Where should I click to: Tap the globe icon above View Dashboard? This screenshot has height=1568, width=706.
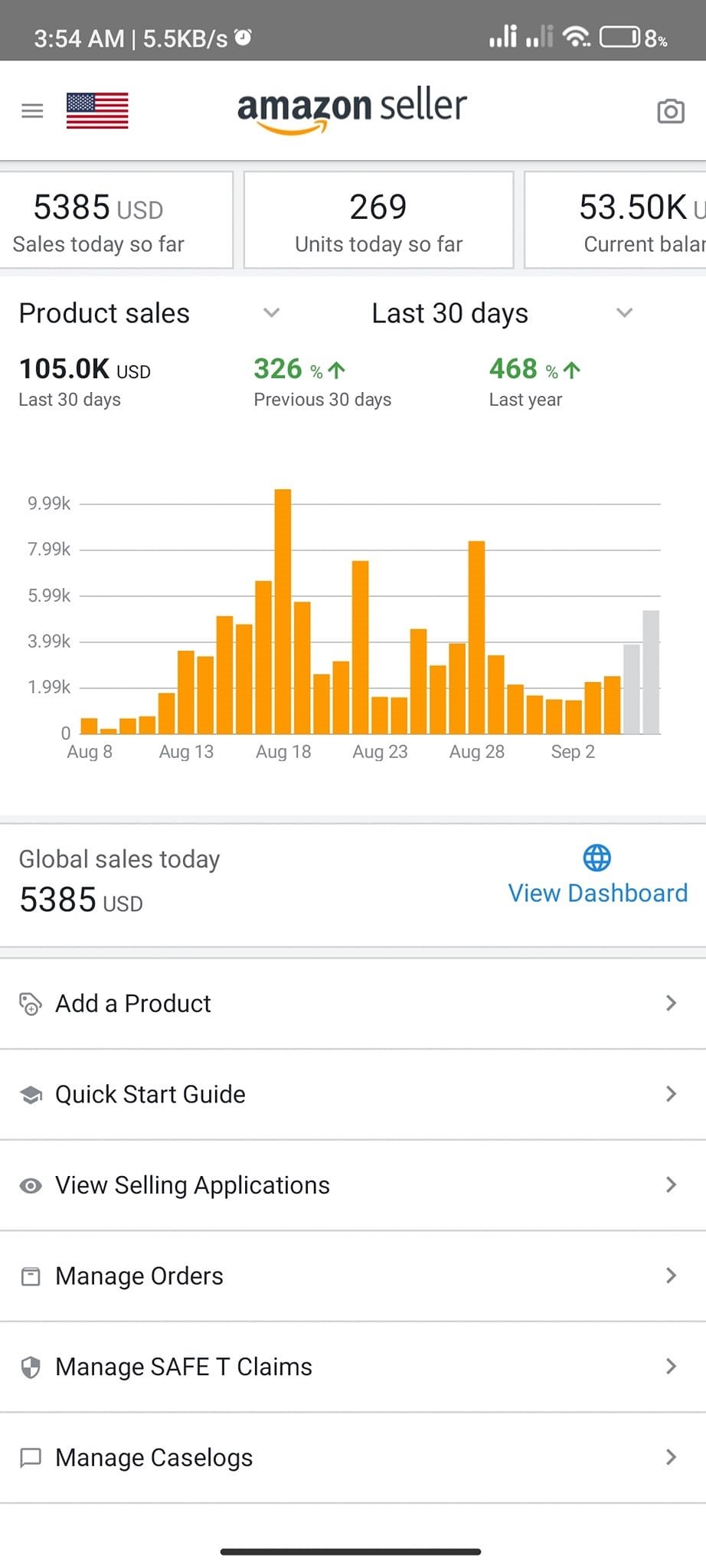(x=597, y=858)
